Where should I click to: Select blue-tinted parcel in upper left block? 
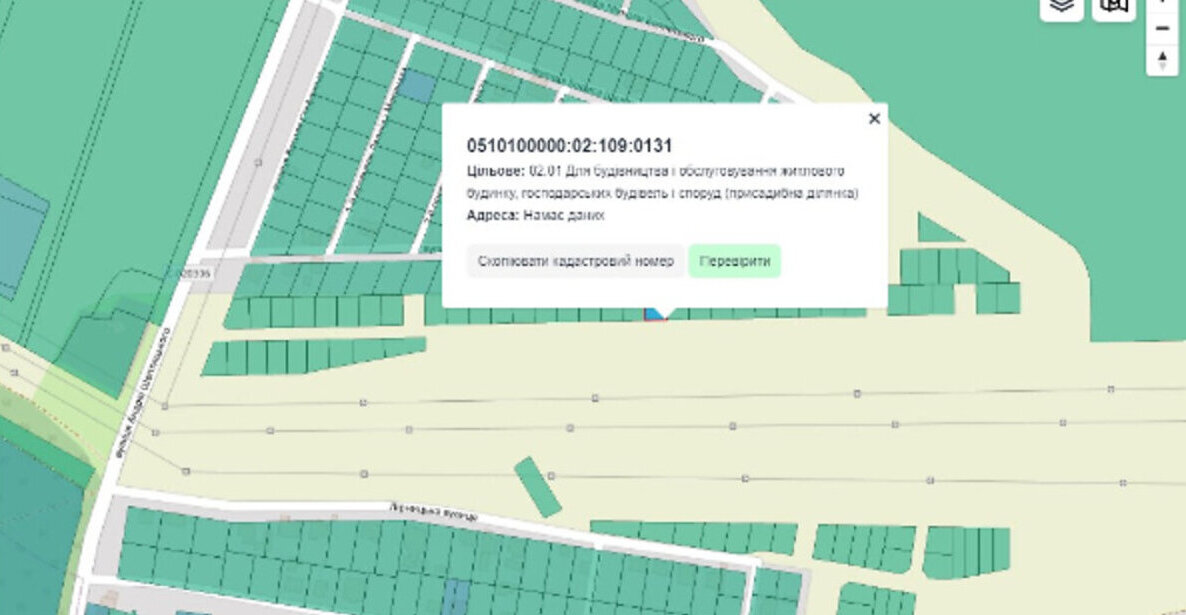tap(417, 86)
